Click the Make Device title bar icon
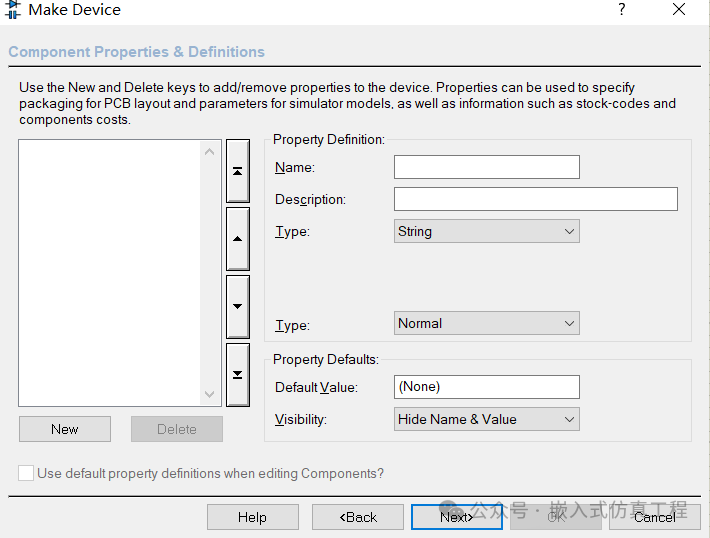Screen dimensions: 710x538 13,10
